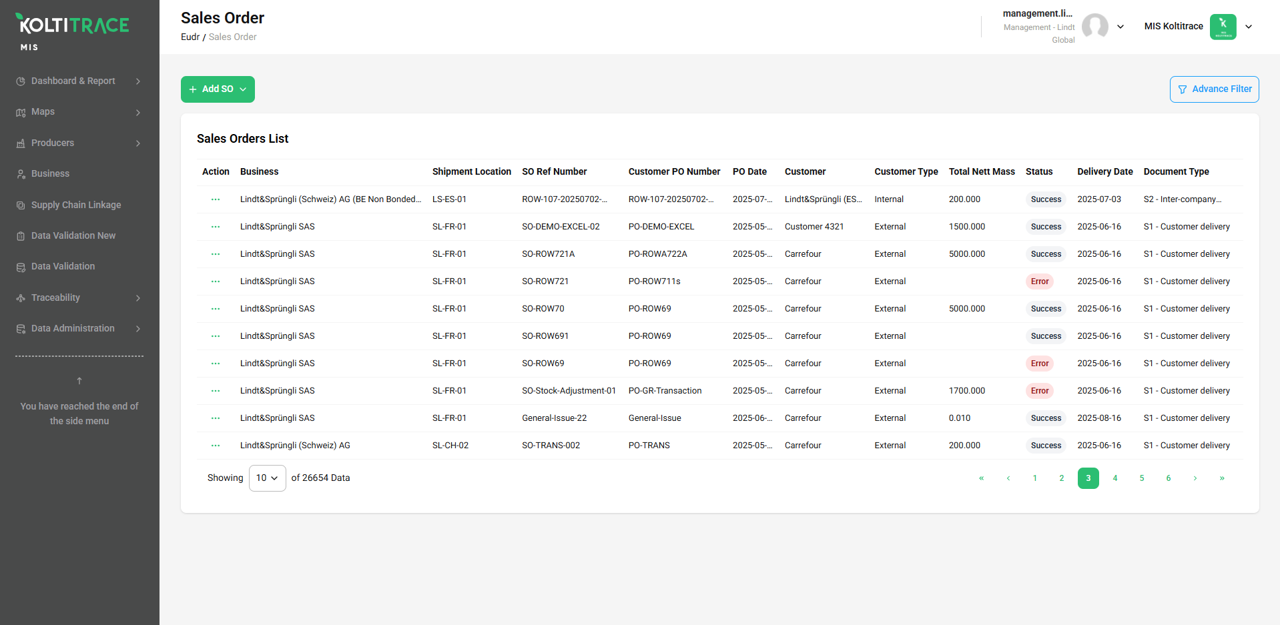Image resolution: width=1280 pixels, height=625 pixels.
Task: Open the Add SO dropdown button
Action: coord(218,89)
